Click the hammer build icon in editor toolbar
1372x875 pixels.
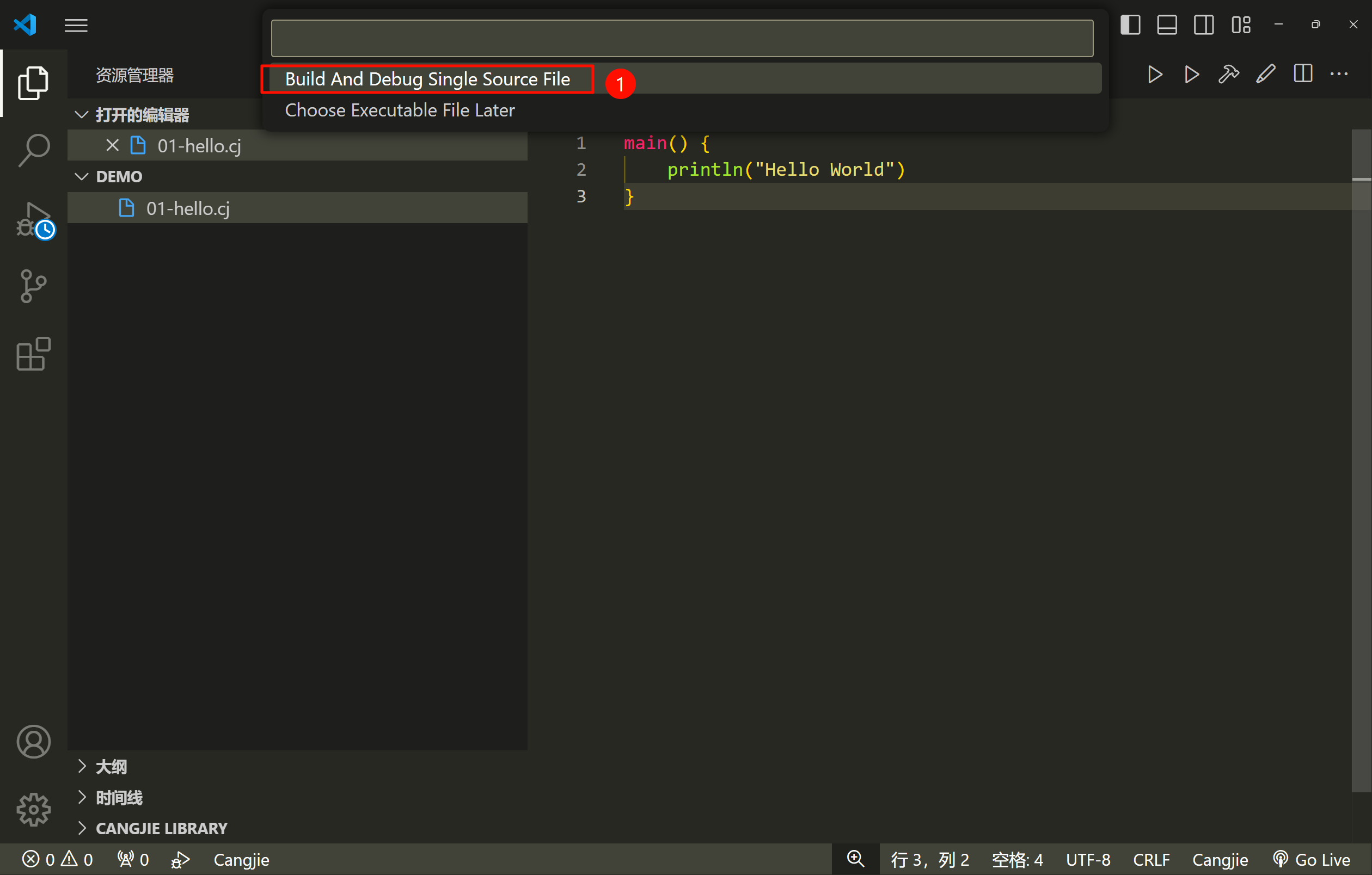tap(1228, 75)
